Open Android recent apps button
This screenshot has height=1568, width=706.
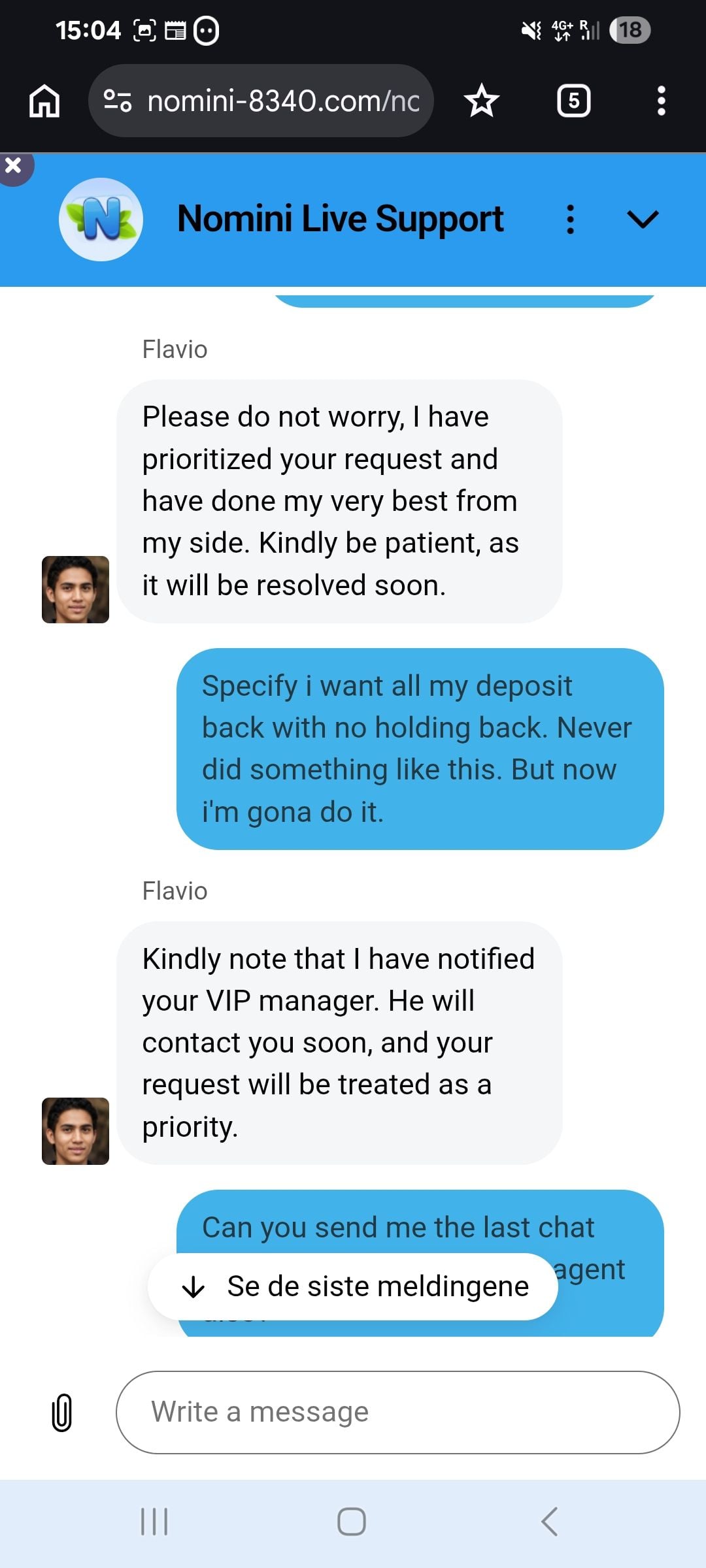tap(155, 1522)
